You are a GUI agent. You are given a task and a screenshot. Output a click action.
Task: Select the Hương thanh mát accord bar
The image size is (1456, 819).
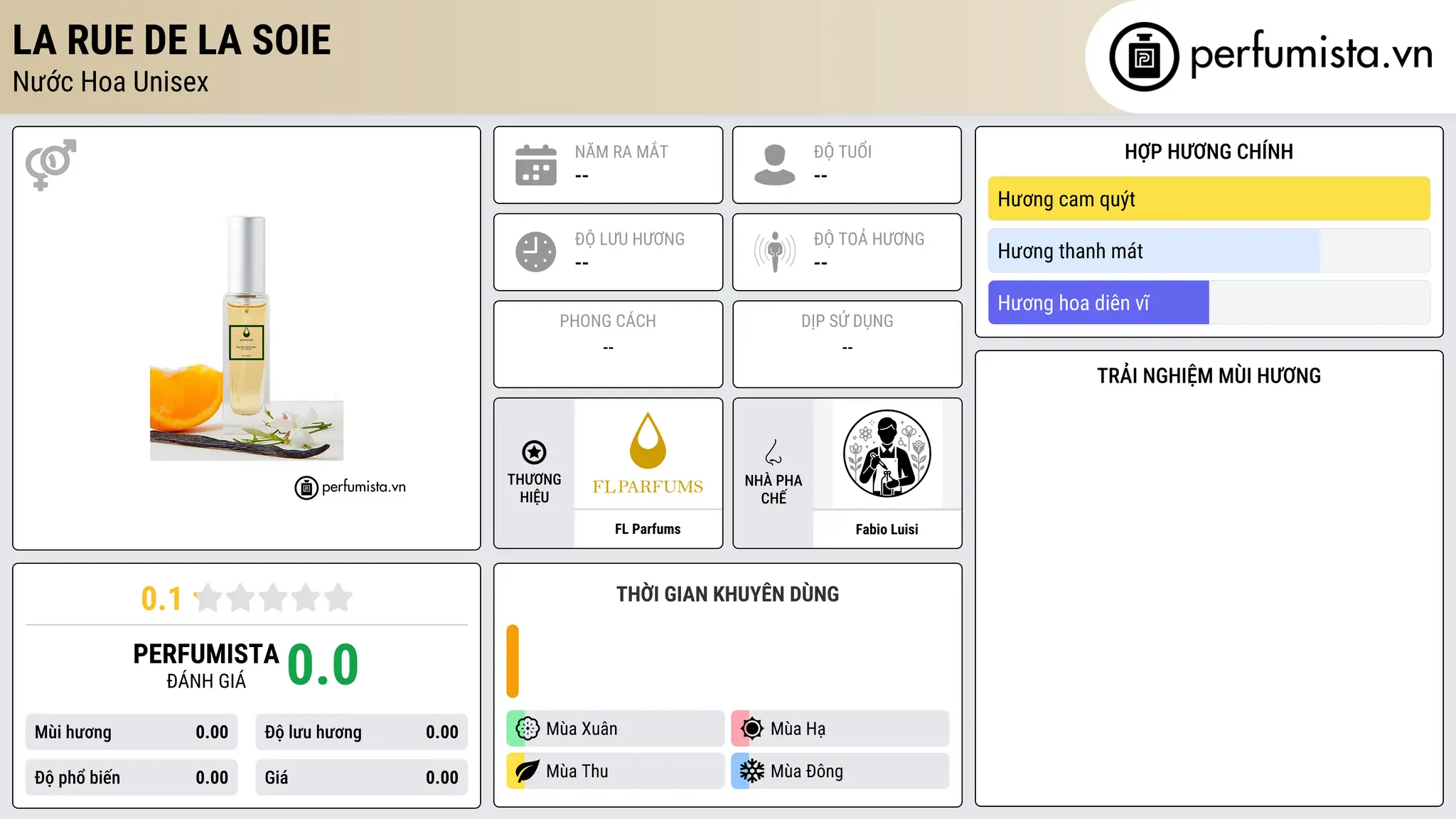pos(1209,251)
